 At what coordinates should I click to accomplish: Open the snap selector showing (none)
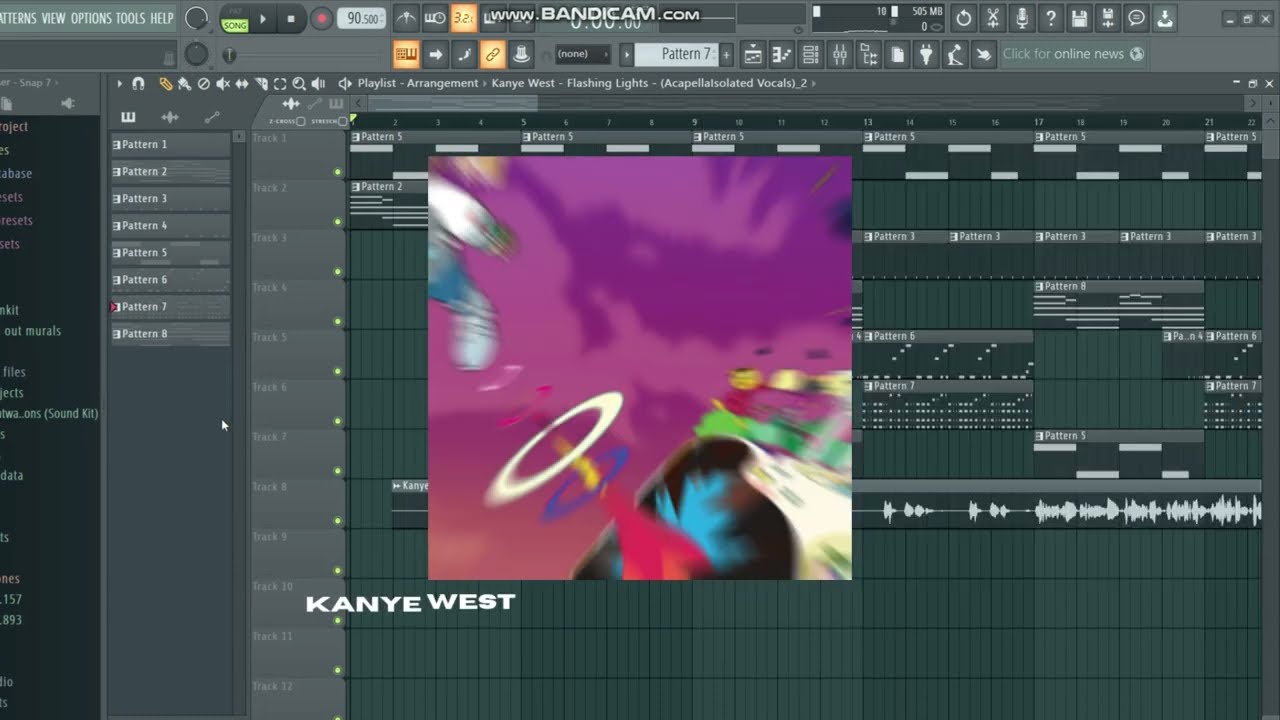(x=583, y=54)
